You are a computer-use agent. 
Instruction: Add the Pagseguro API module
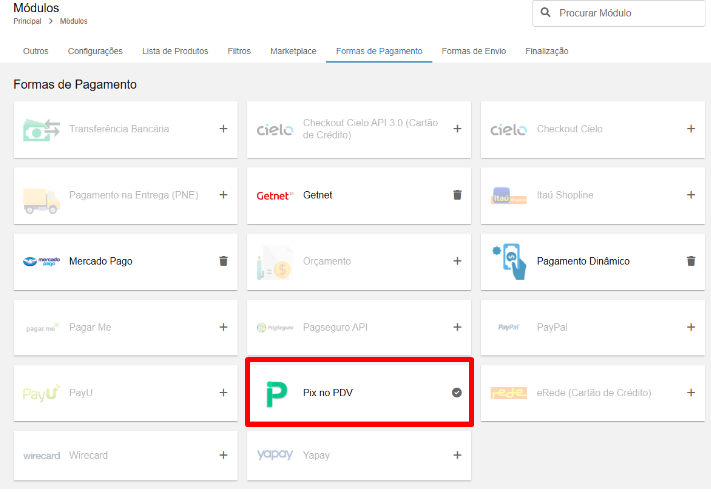coord(458,327)
